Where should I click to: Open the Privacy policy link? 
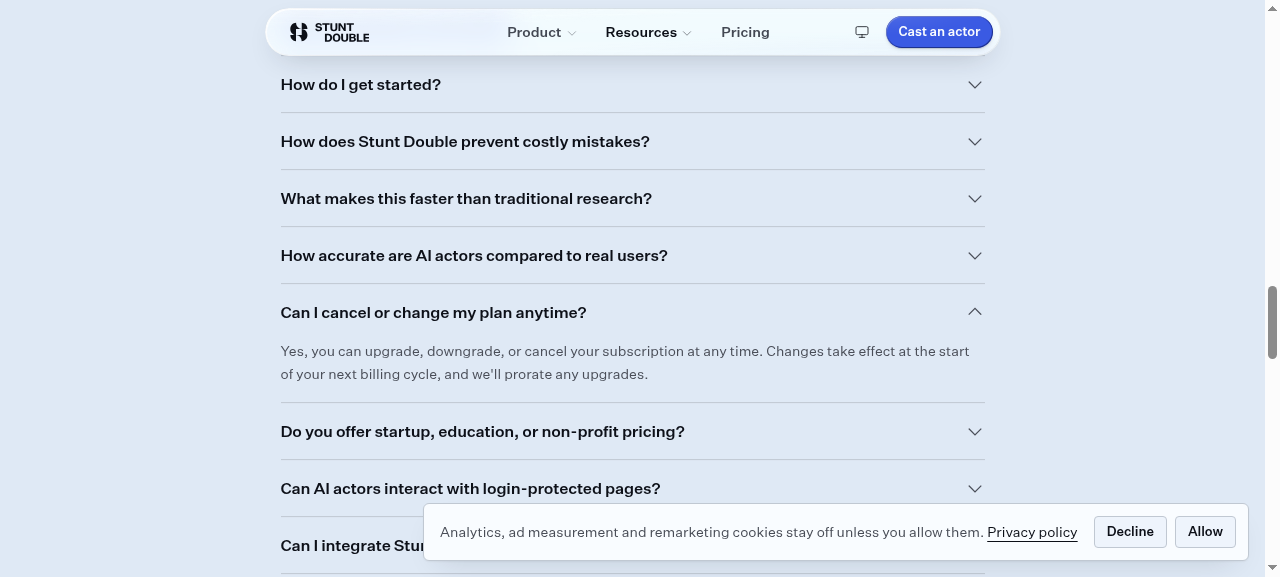(x=1032, y=532)
